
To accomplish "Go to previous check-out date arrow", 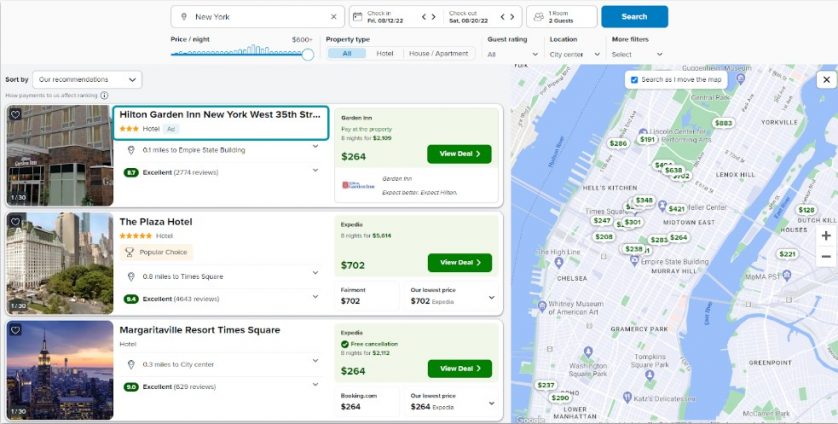I will [x=502, y=17].
